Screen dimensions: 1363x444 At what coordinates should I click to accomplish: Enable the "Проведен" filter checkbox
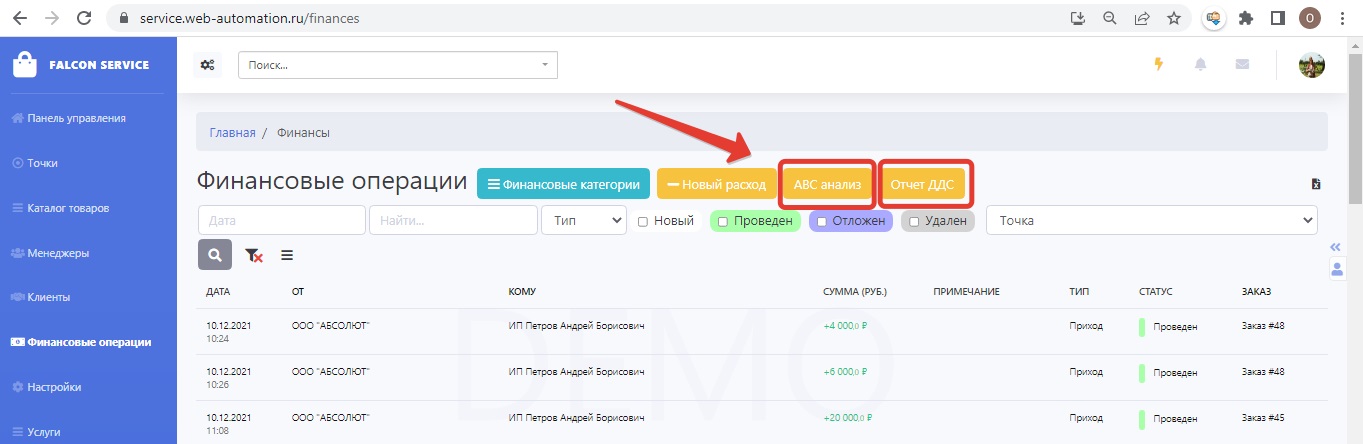pos(720,221)
